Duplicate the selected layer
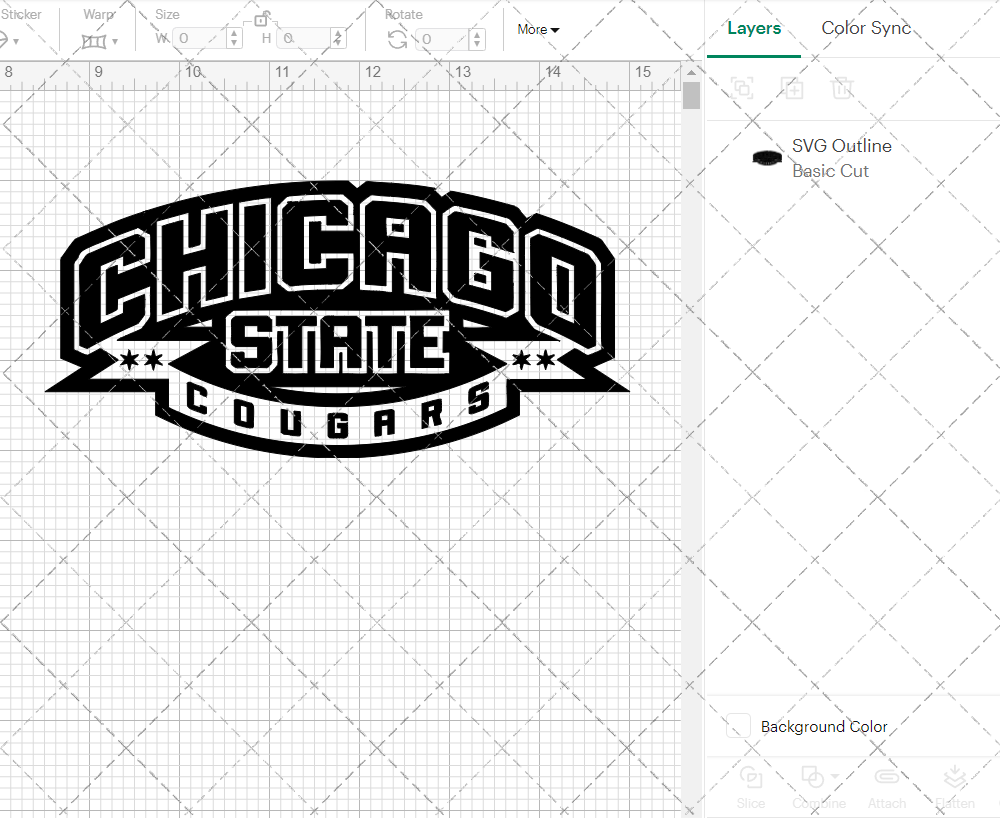 pos(792,88)
